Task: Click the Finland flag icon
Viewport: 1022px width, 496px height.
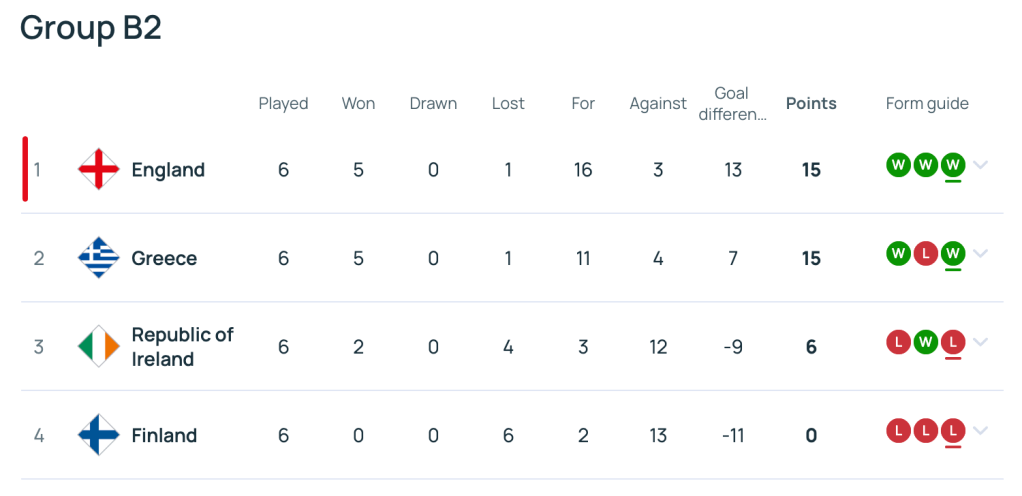Action: (x=98, y=435)
